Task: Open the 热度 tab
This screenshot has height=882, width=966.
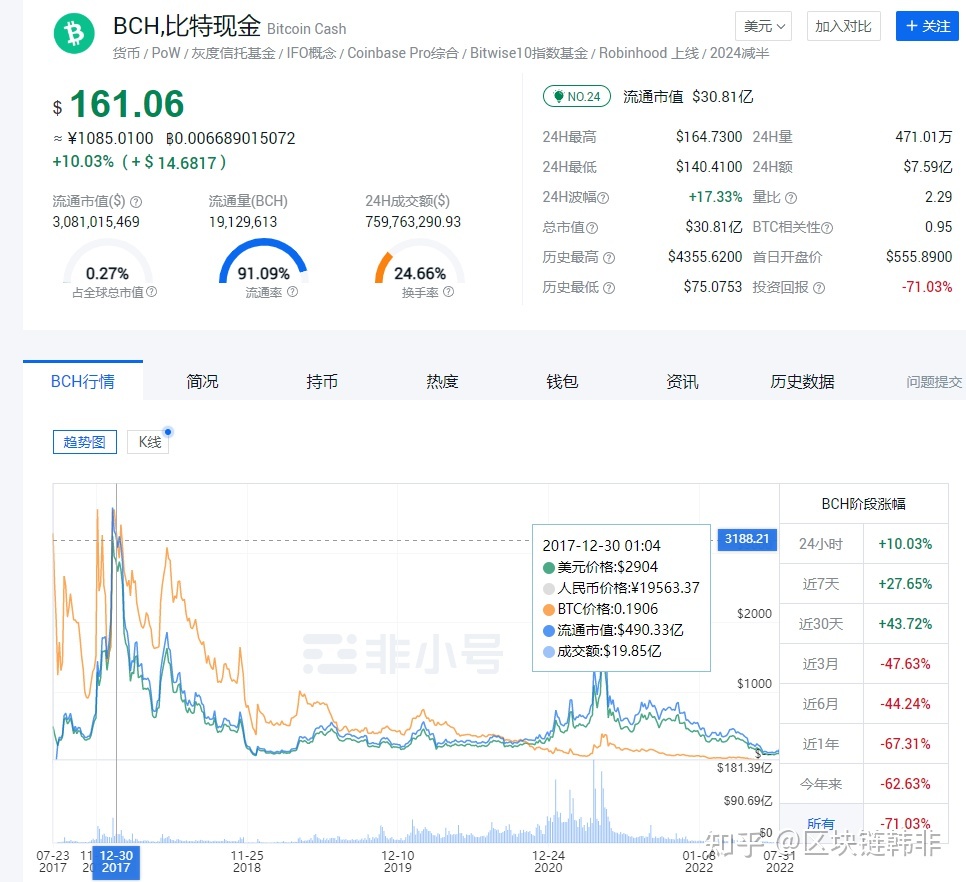Action: tap(442, 381)
